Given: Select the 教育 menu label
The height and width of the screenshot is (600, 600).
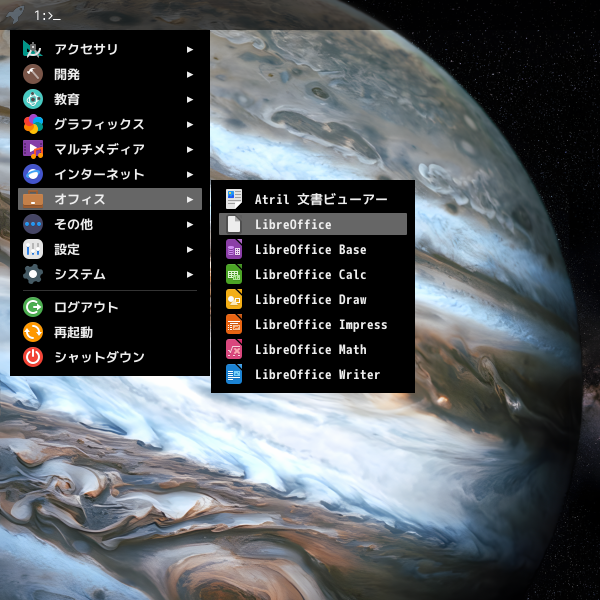Looking at the screenshot, I should point(67,99).
